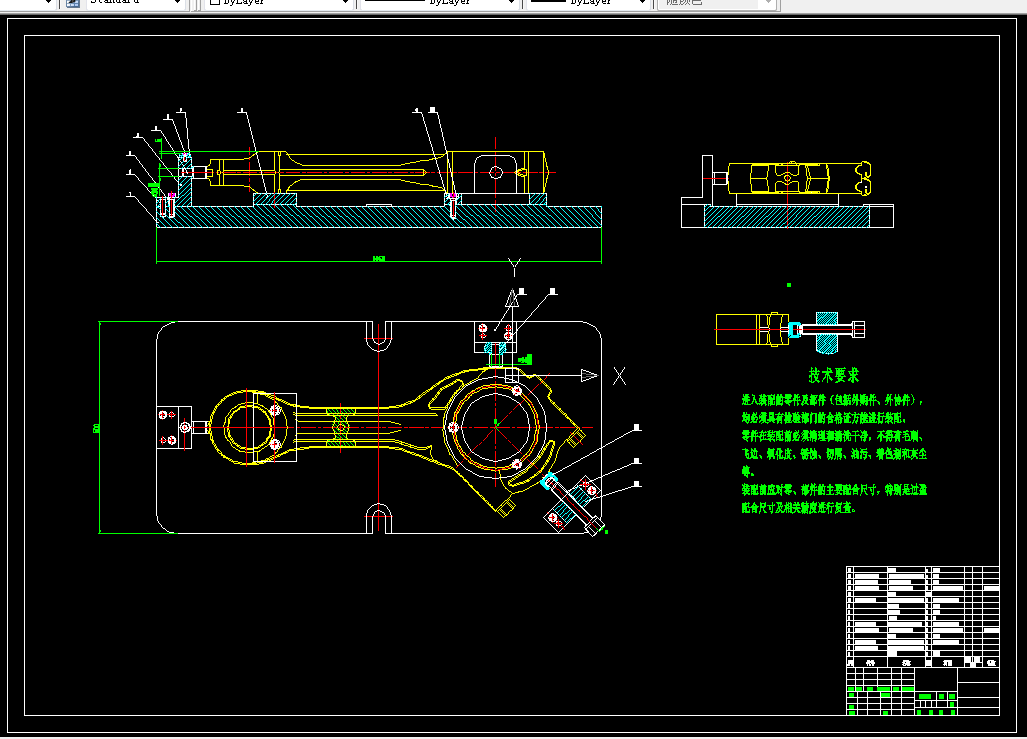Select the note line starting 零件在装配前必须清理

pyautogui.click(x=832, y=436)
